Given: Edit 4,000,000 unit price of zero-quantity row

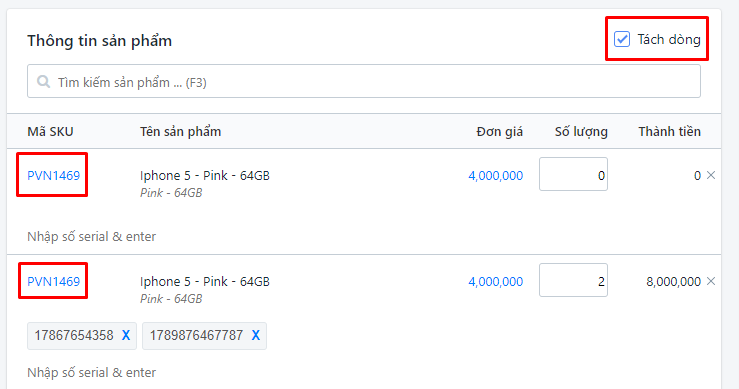Looking at the screenshot, I should [495, 175].
